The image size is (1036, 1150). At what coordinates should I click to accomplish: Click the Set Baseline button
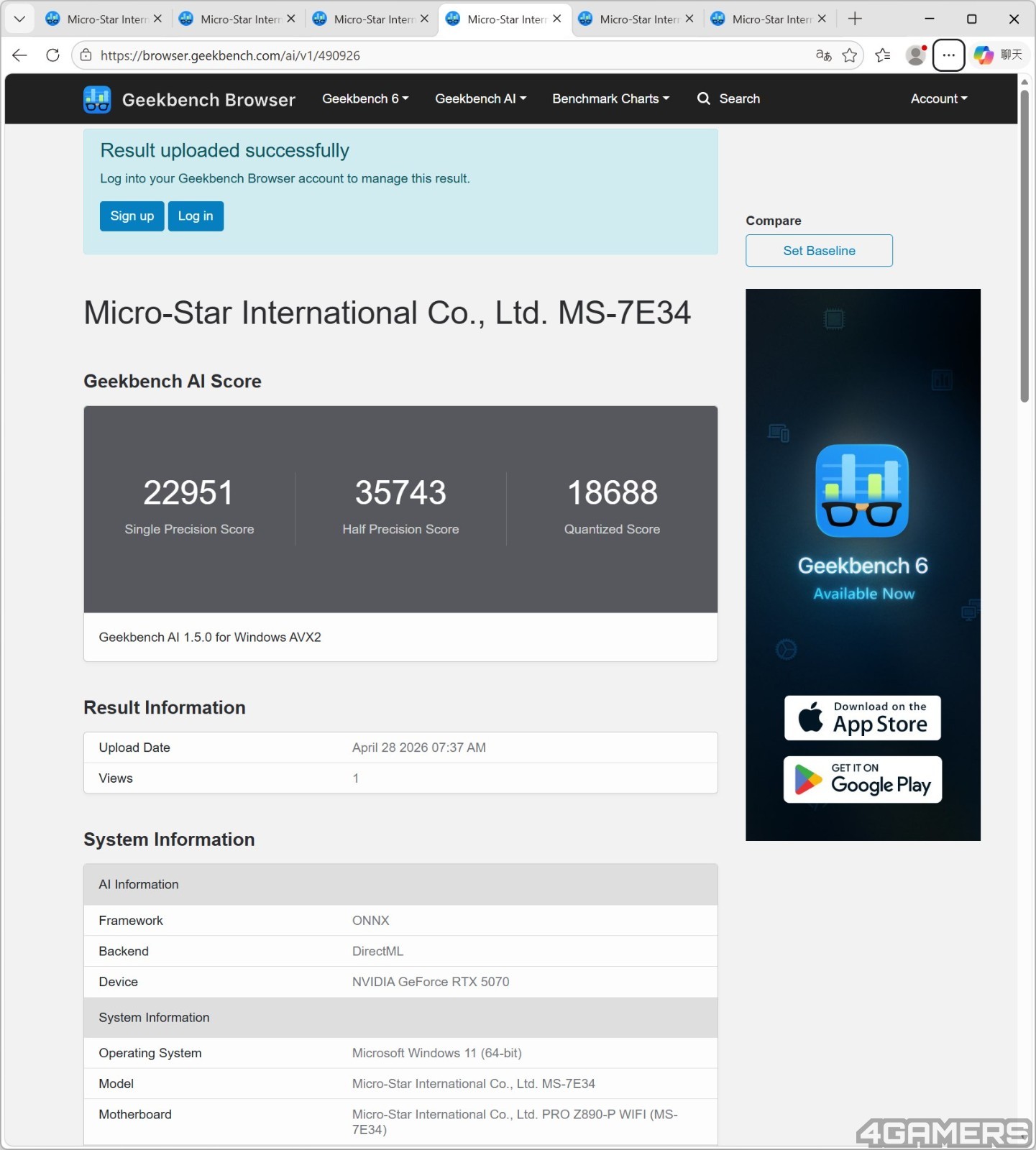(820, 251)
